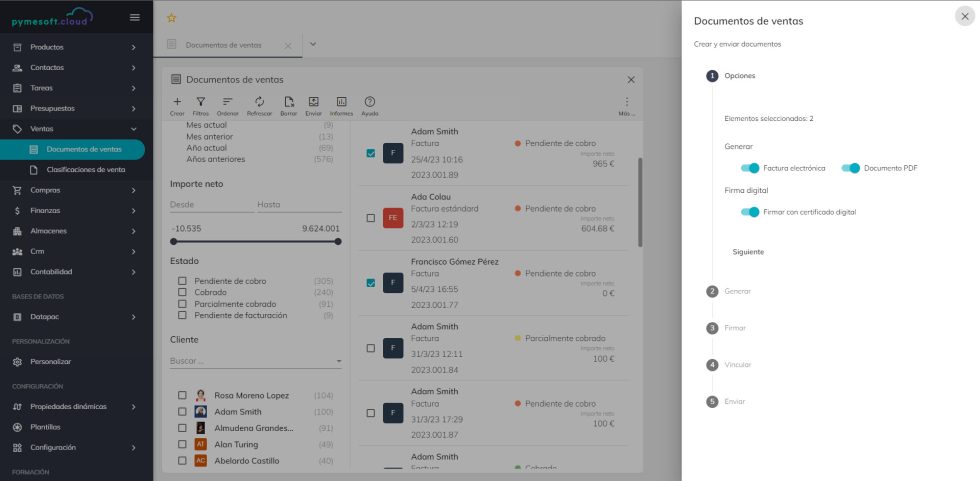Open the Ayuda help icon
Image resolution: width=980 pixels, height=481 pixels.
click(x=369, y=101)
